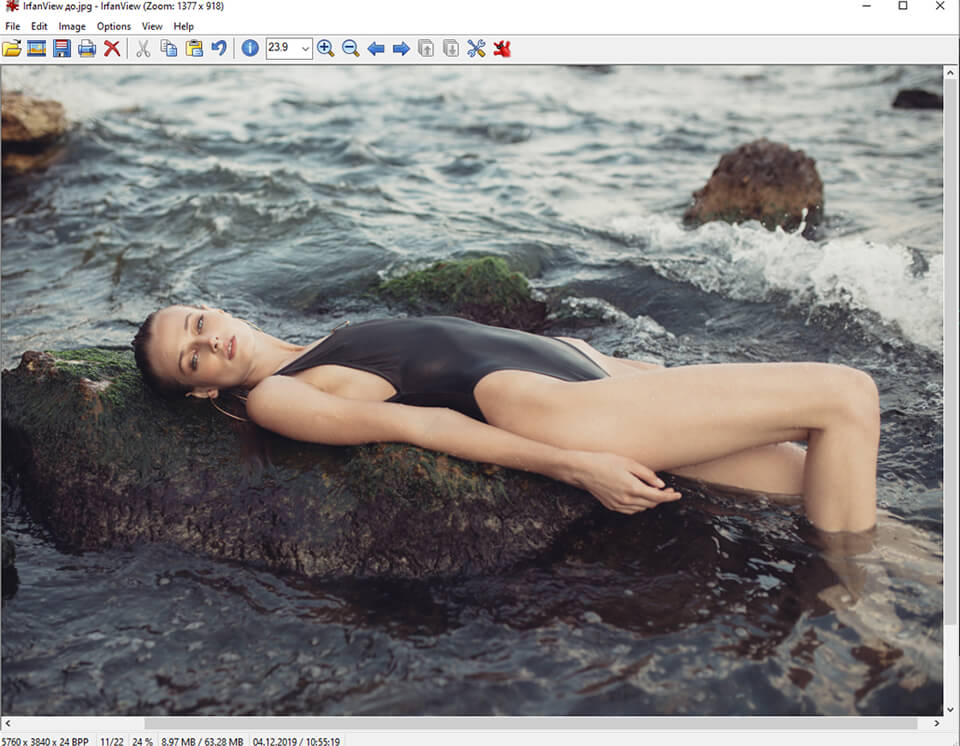Image resolution: width=960 pixels, height=746 pixels.
Task: Go to the previous image with the left arrow
Action: (376, 48)
